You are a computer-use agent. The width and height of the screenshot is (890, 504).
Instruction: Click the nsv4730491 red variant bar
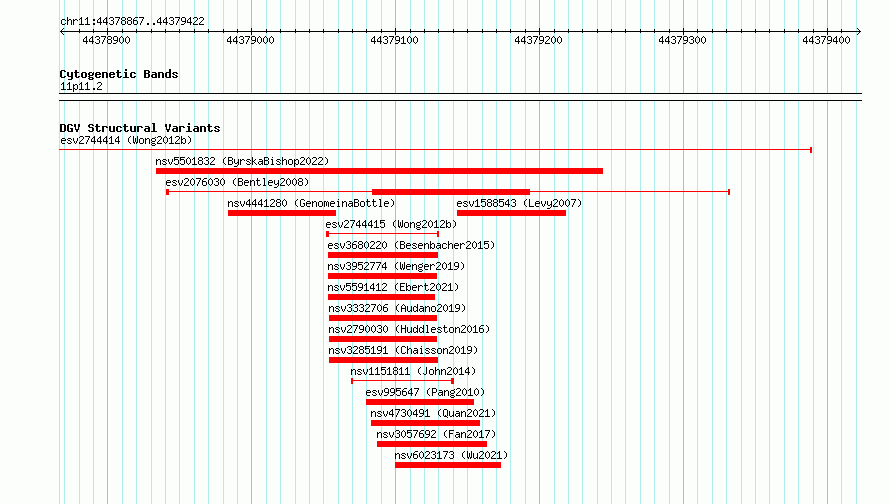[425, 423]
